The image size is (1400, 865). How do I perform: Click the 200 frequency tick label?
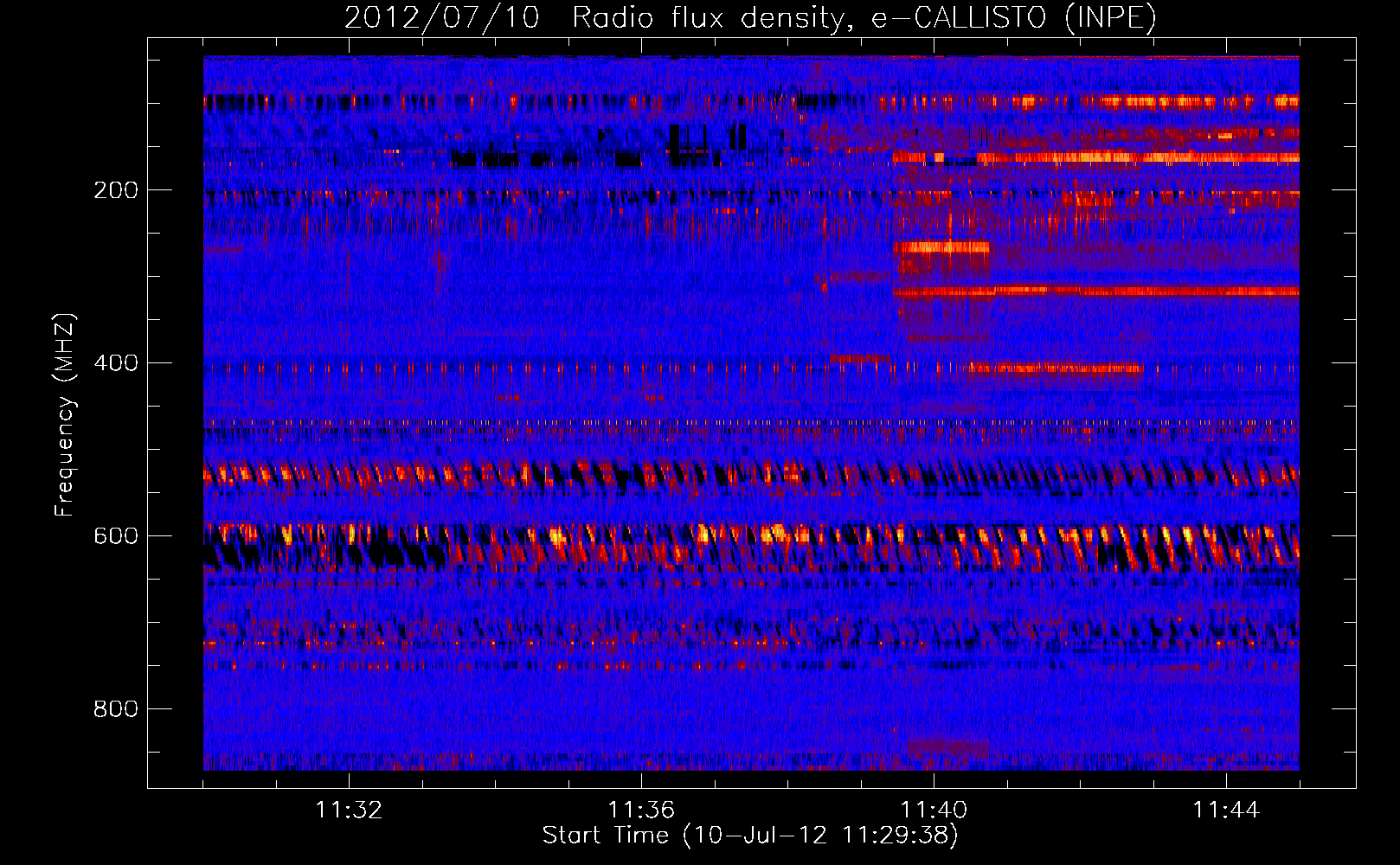pos(116,190)
